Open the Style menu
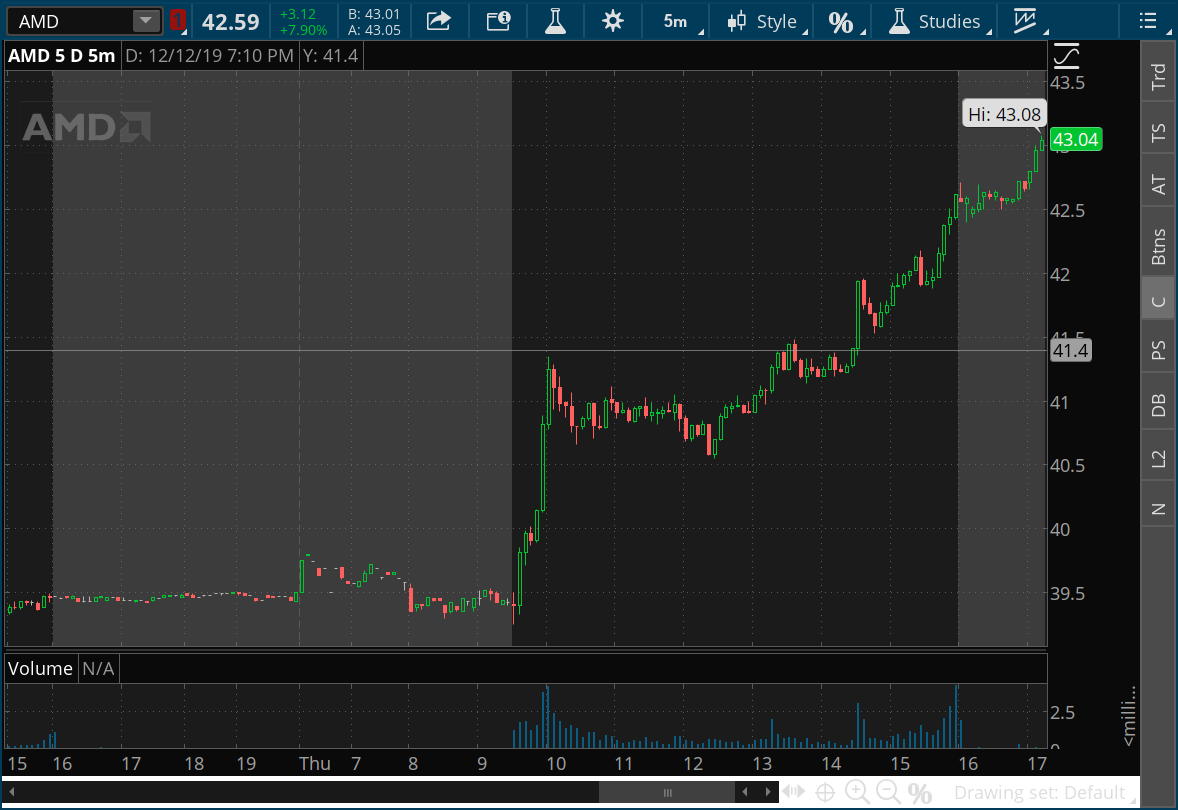 (766, 21)
